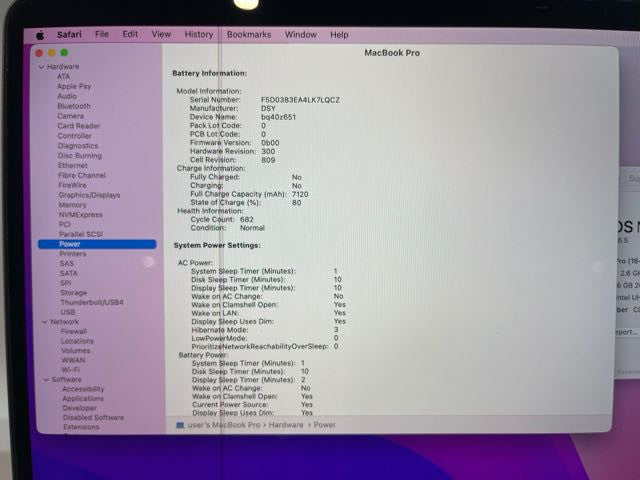The image size is (640, 480).
Task: Select Card Reader in the sidebar
Action: (x=79, y=126)
